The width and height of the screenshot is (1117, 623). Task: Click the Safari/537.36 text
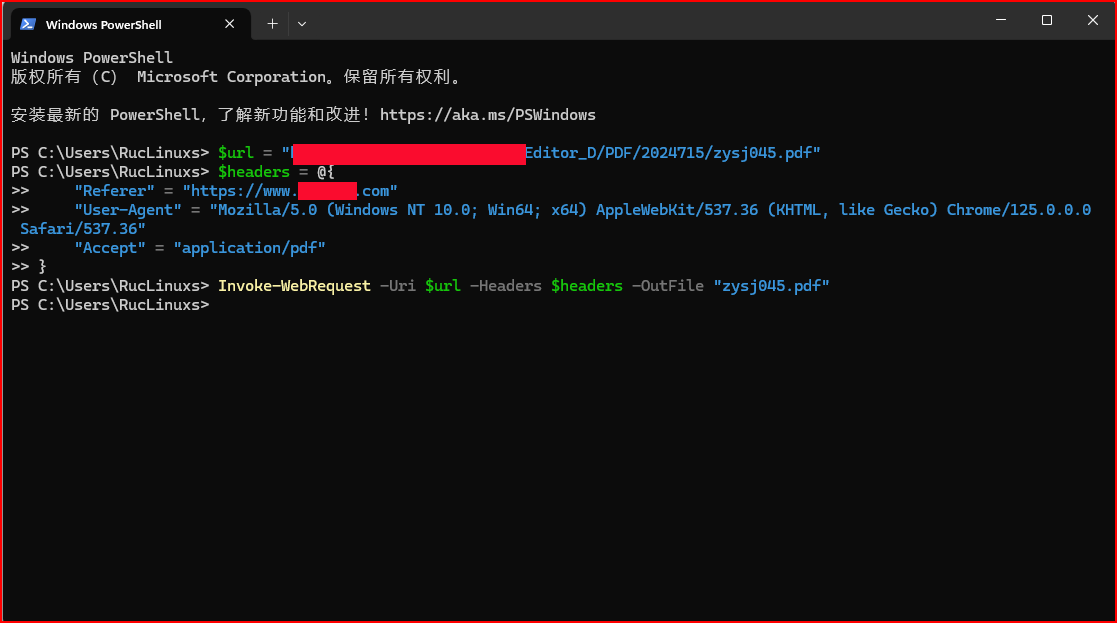pyautogui.click(x=83, y=229)
